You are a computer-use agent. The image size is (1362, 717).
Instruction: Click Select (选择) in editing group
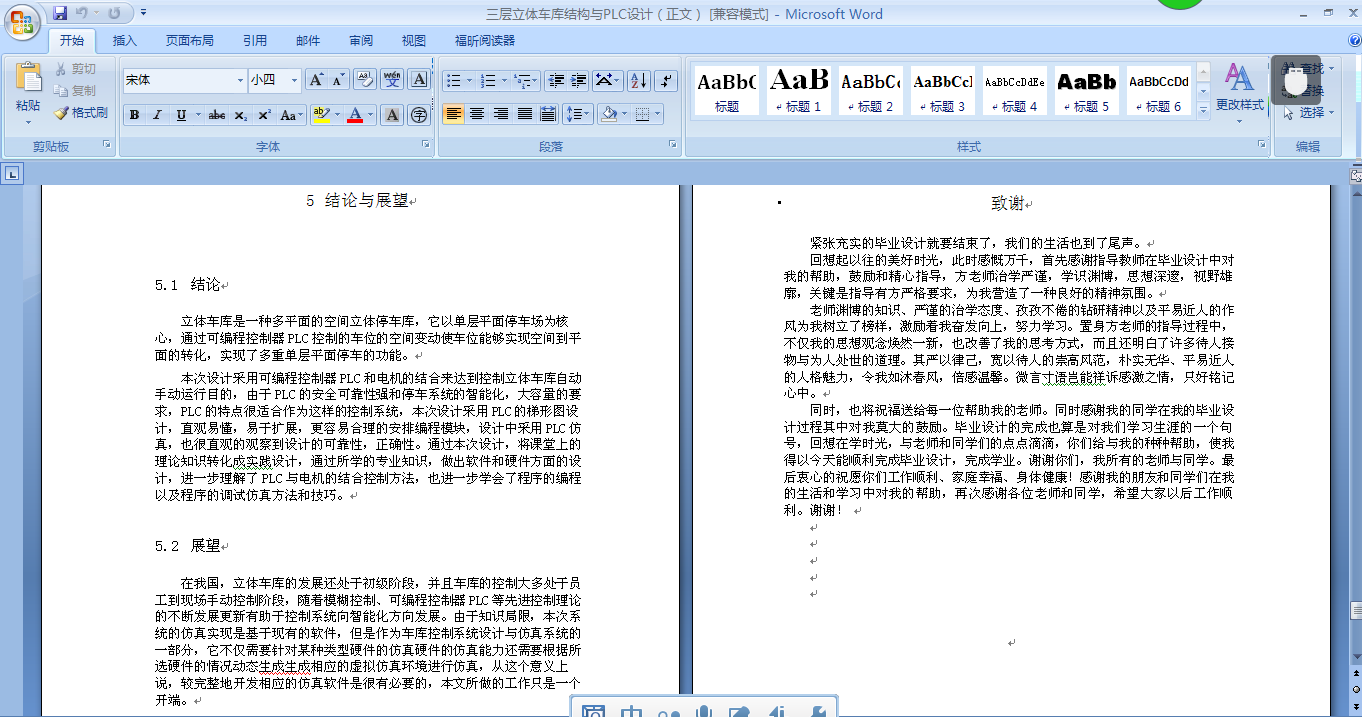tap(1309, 113)
